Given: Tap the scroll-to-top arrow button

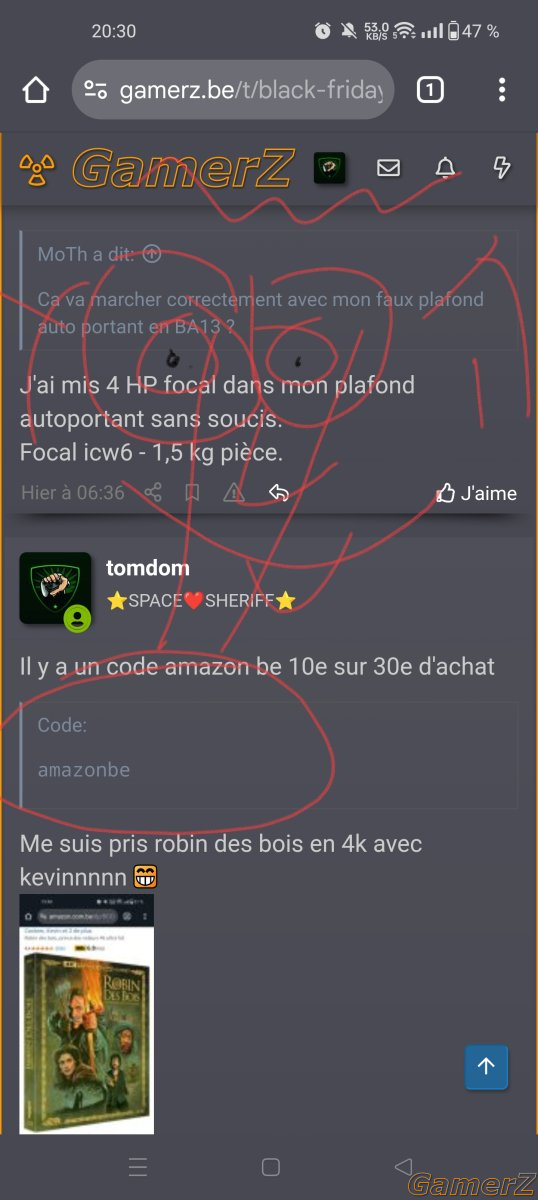Looking at the screenshot, I should [x=486, y=1067].
